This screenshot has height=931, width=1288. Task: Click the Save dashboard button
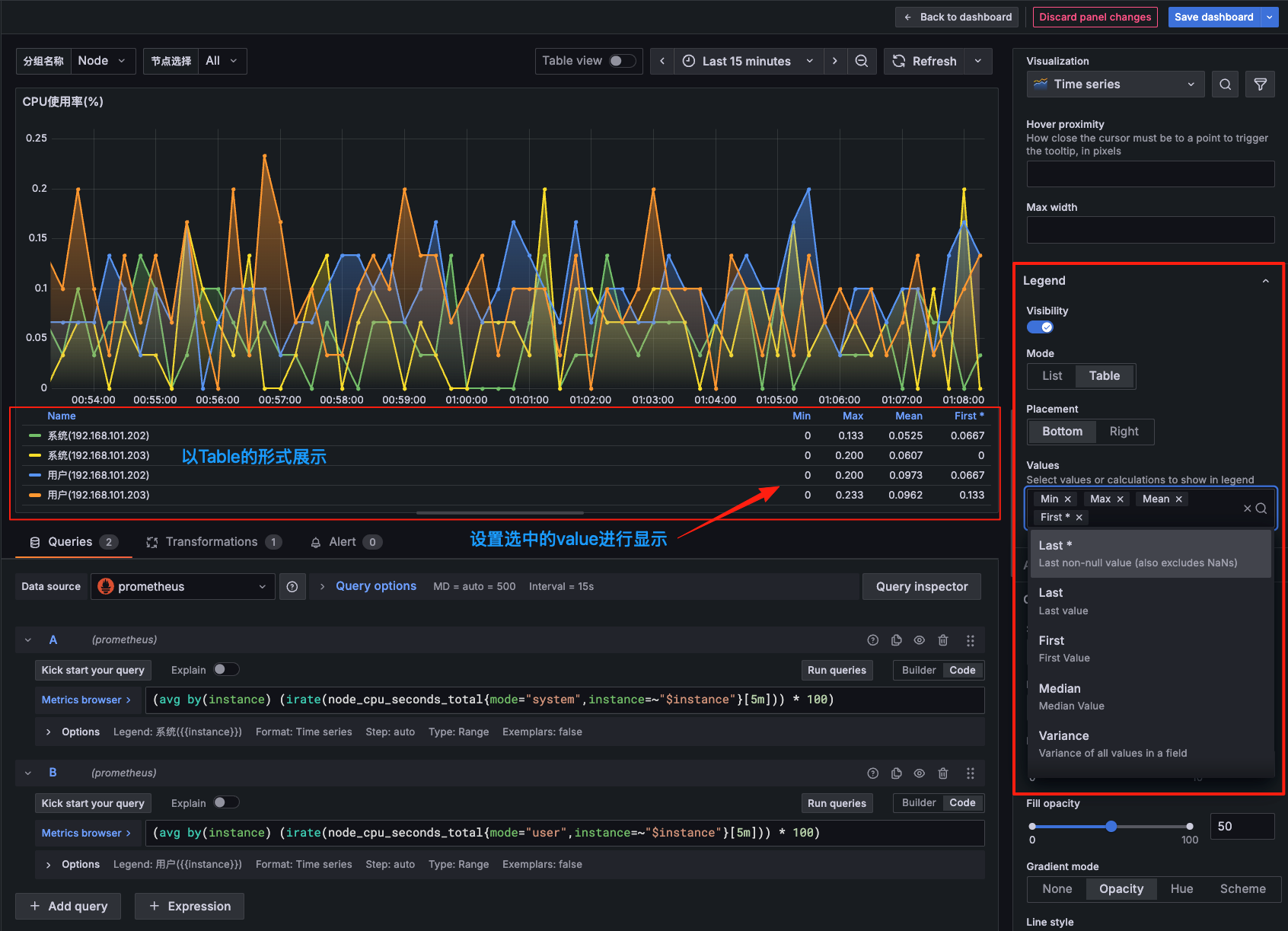[1213, 17]
